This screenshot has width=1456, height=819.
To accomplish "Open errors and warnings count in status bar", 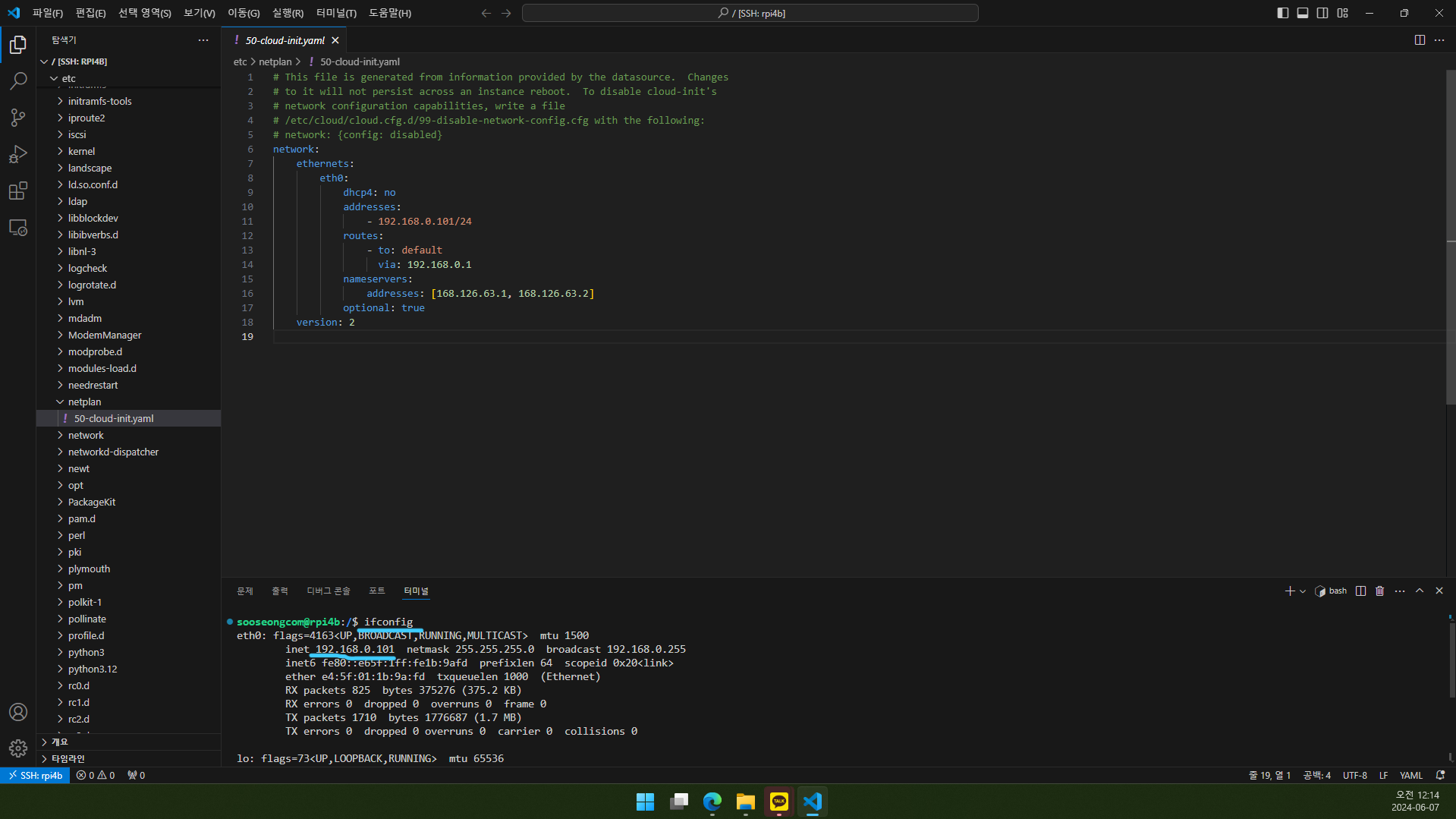I will (96, 775).
